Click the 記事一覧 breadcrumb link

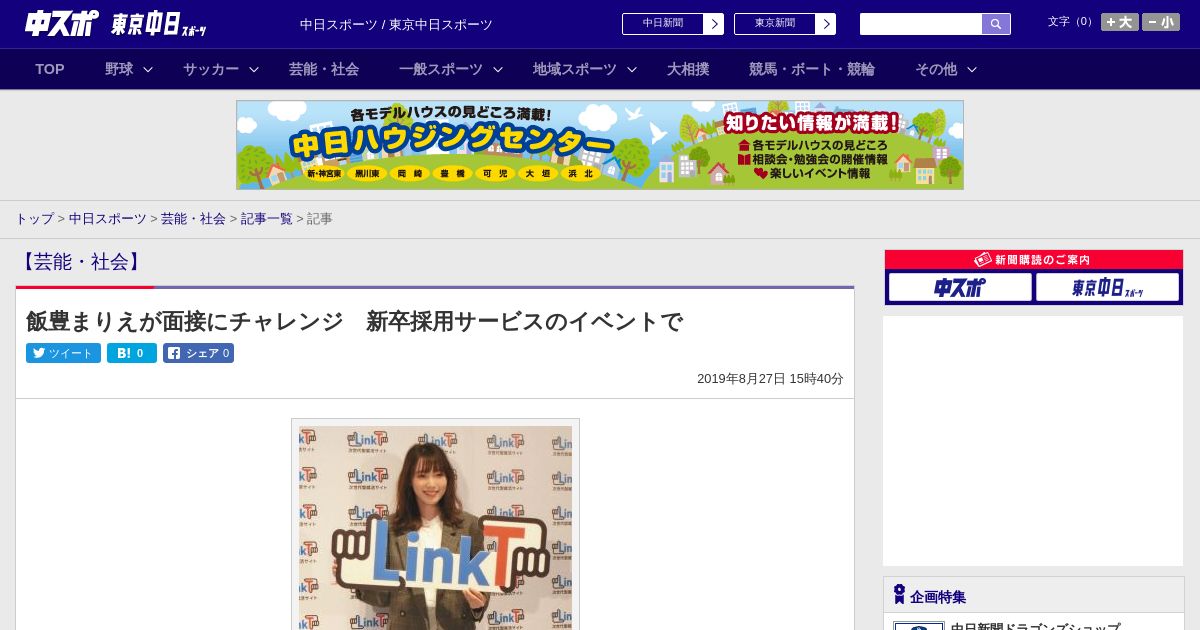tap(267, 218)
